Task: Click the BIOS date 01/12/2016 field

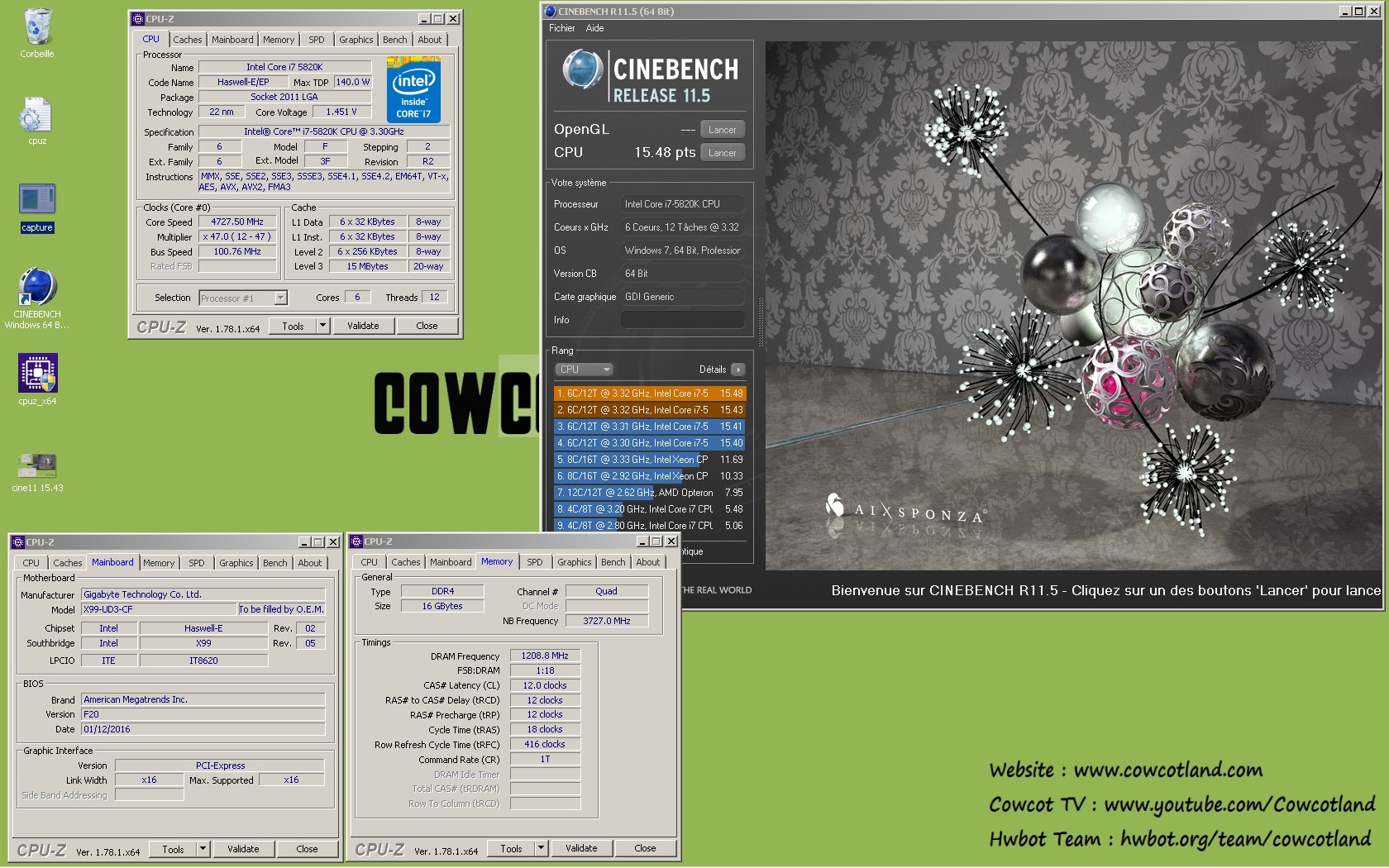Action: [203, 729]
